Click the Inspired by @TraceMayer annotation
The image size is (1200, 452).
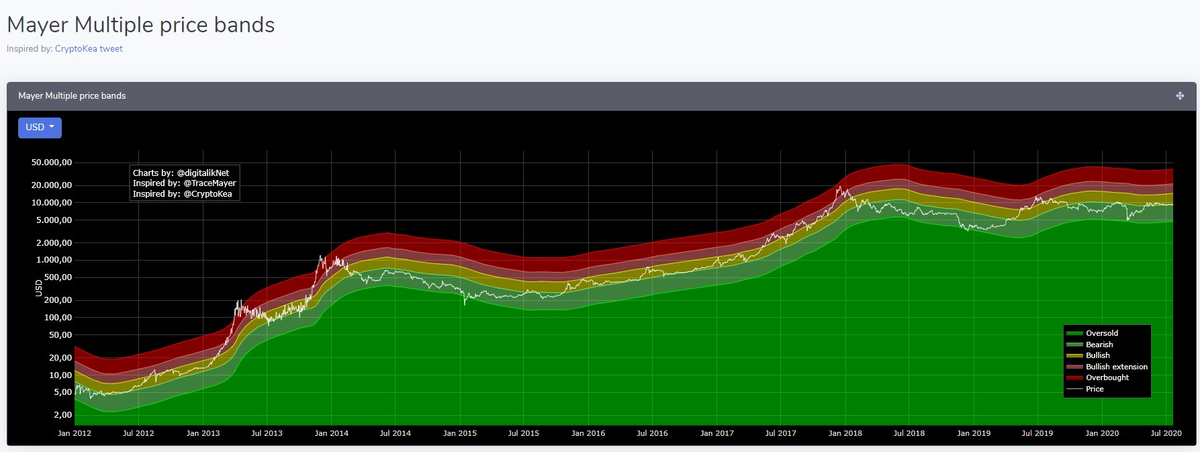tap(182, 183)
